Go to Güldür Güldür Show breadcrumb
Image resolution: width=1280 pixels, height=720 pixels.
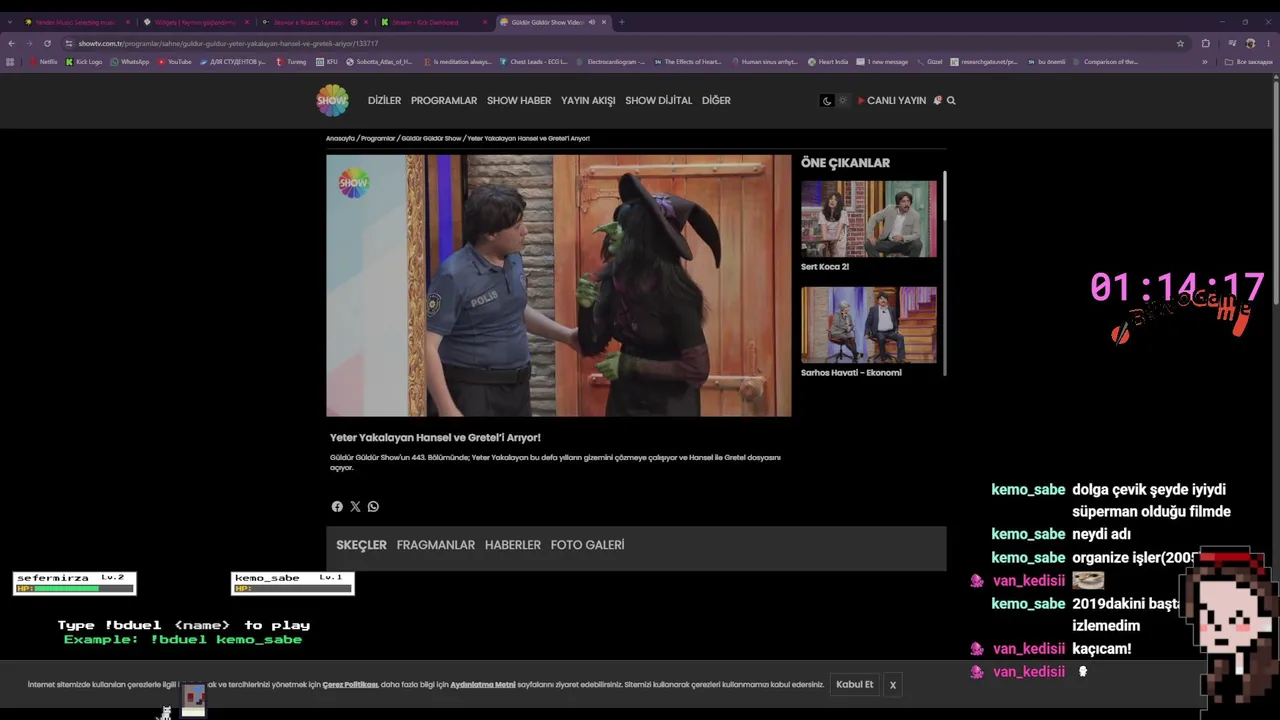pos(431,139)
